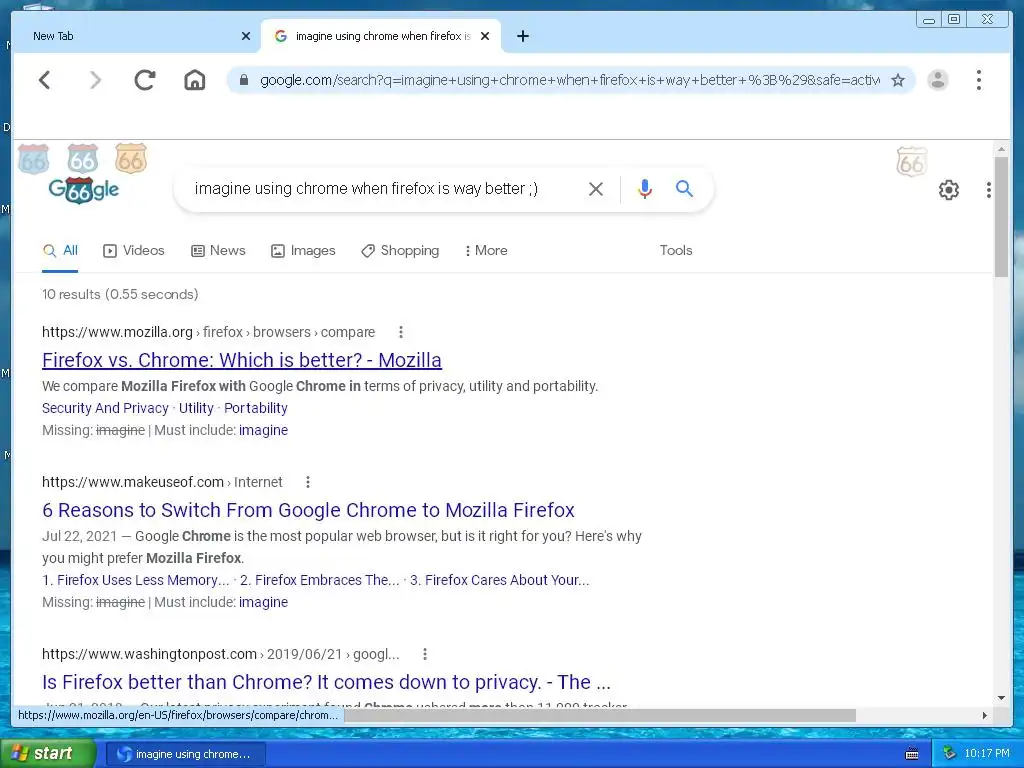Go back with the browser back arrow
1024x768 pixels.
[44, 80]
